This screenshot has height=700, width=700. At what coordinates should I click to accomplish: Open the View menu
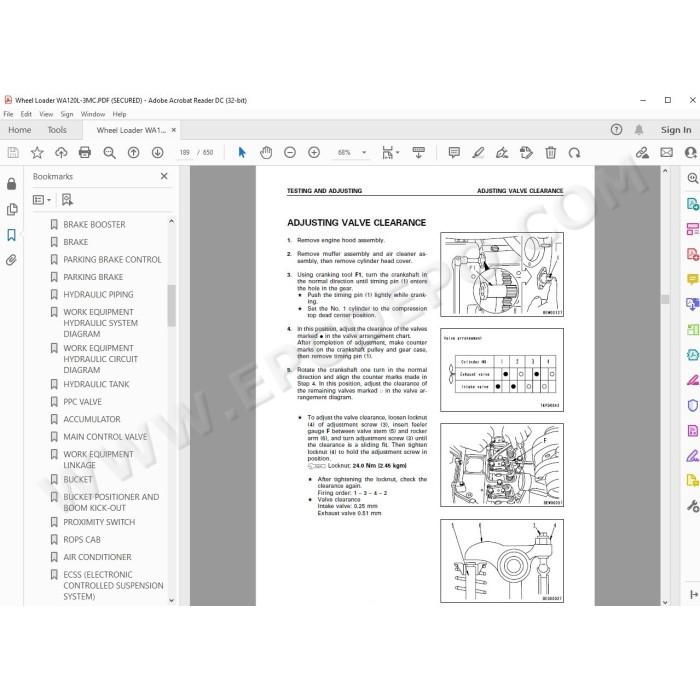[46, 114]
